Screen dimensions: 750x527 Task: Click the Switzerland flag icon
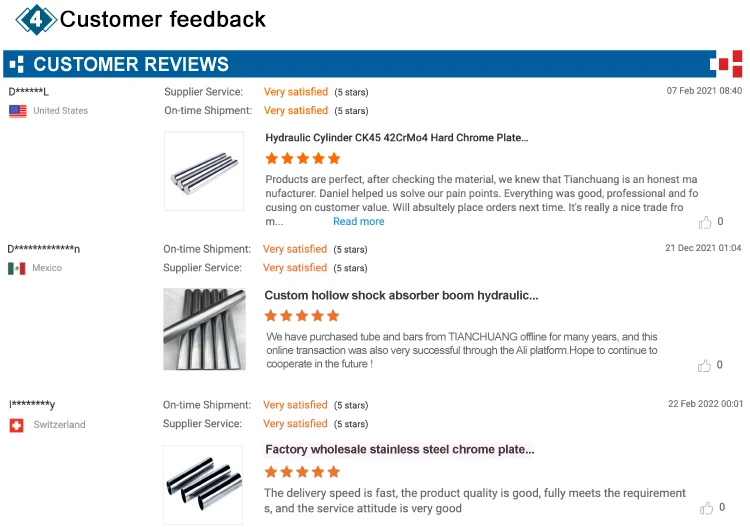click(16, 425)
